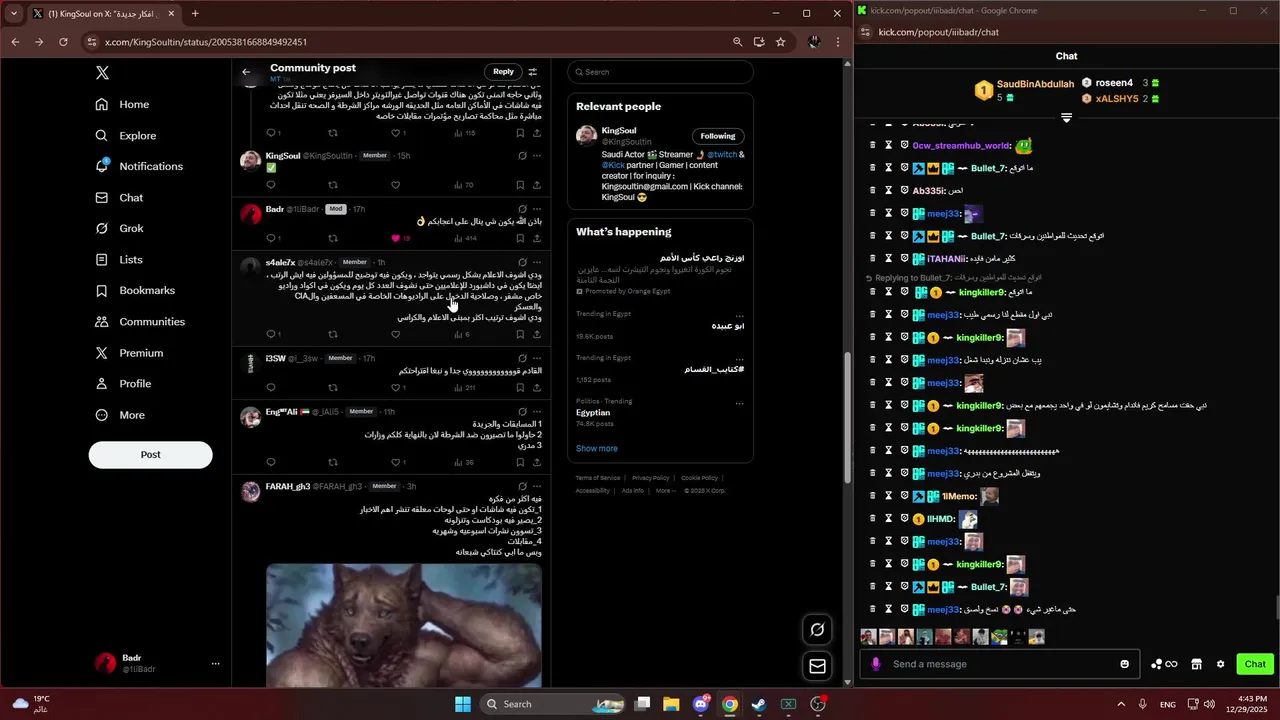This screenshot has height=720, width=1280.
Task: Like KingSoul's checkmark reply
Action: coord(396,185)
